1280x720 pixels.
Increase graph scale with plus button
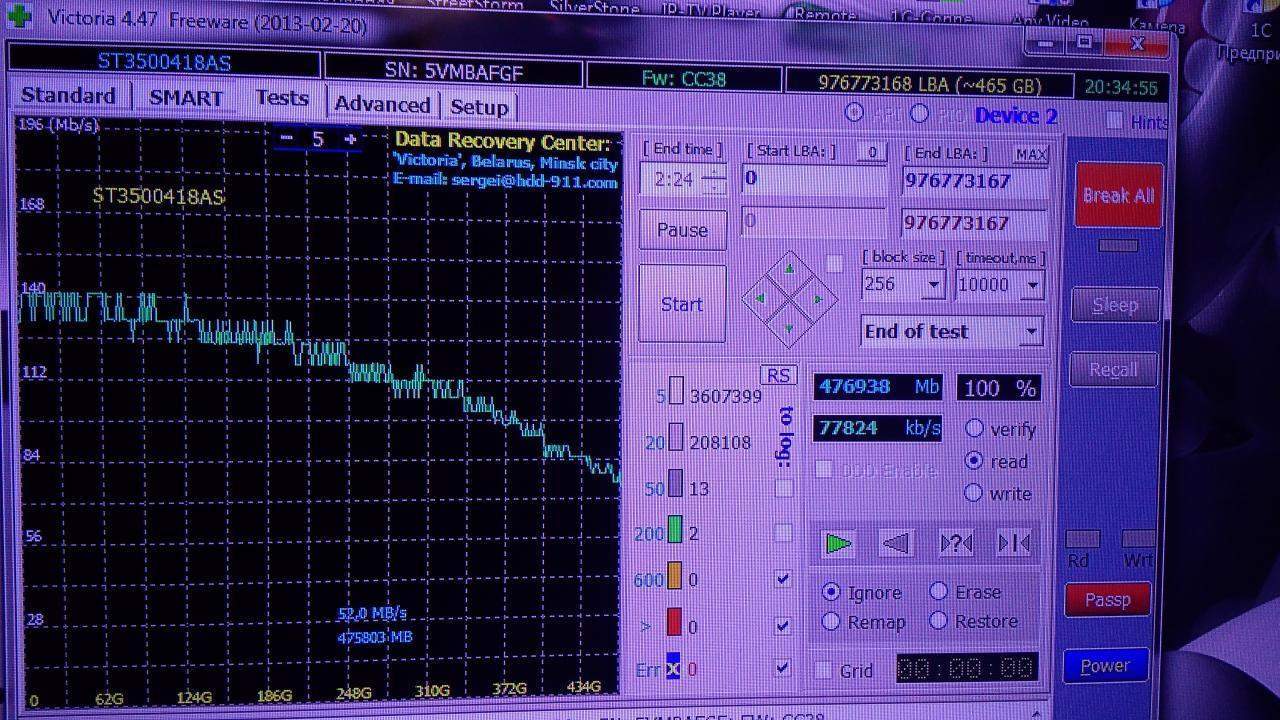click(350, 140)
